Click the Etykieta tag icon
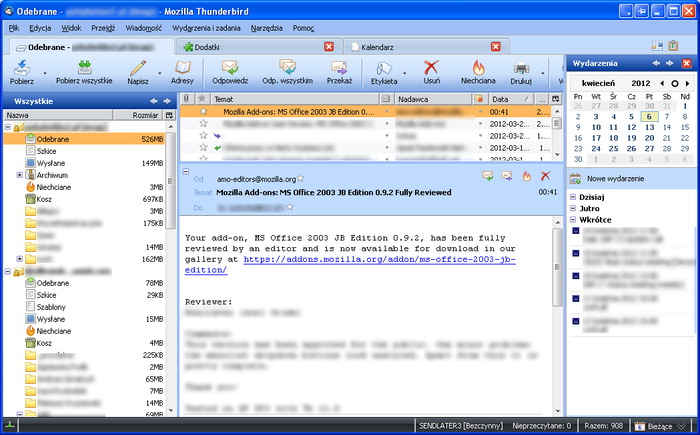Viewport: 700px width, 435px height. pos(384,68)
